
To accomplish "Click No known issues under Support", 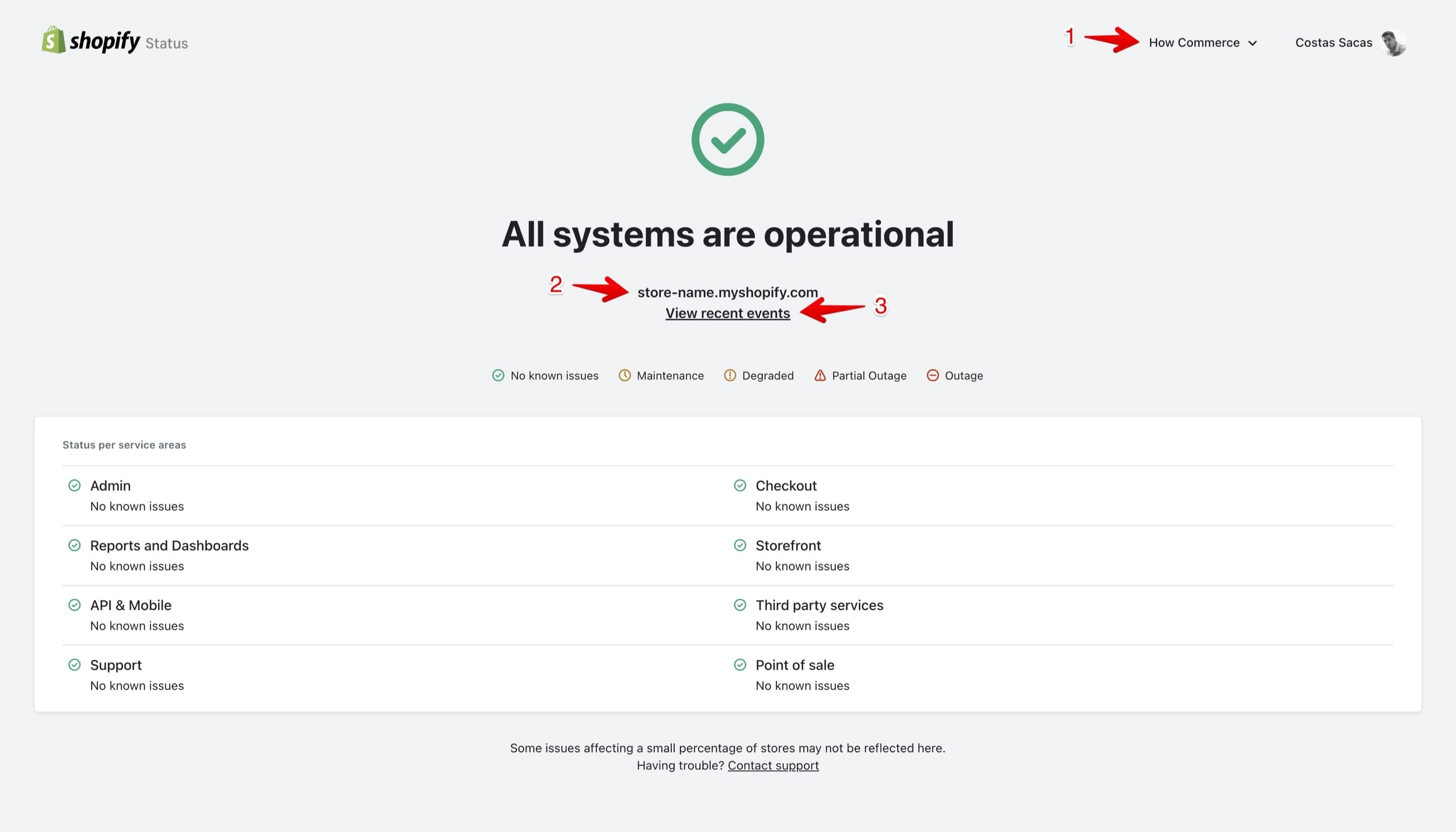I will (136, 686).
